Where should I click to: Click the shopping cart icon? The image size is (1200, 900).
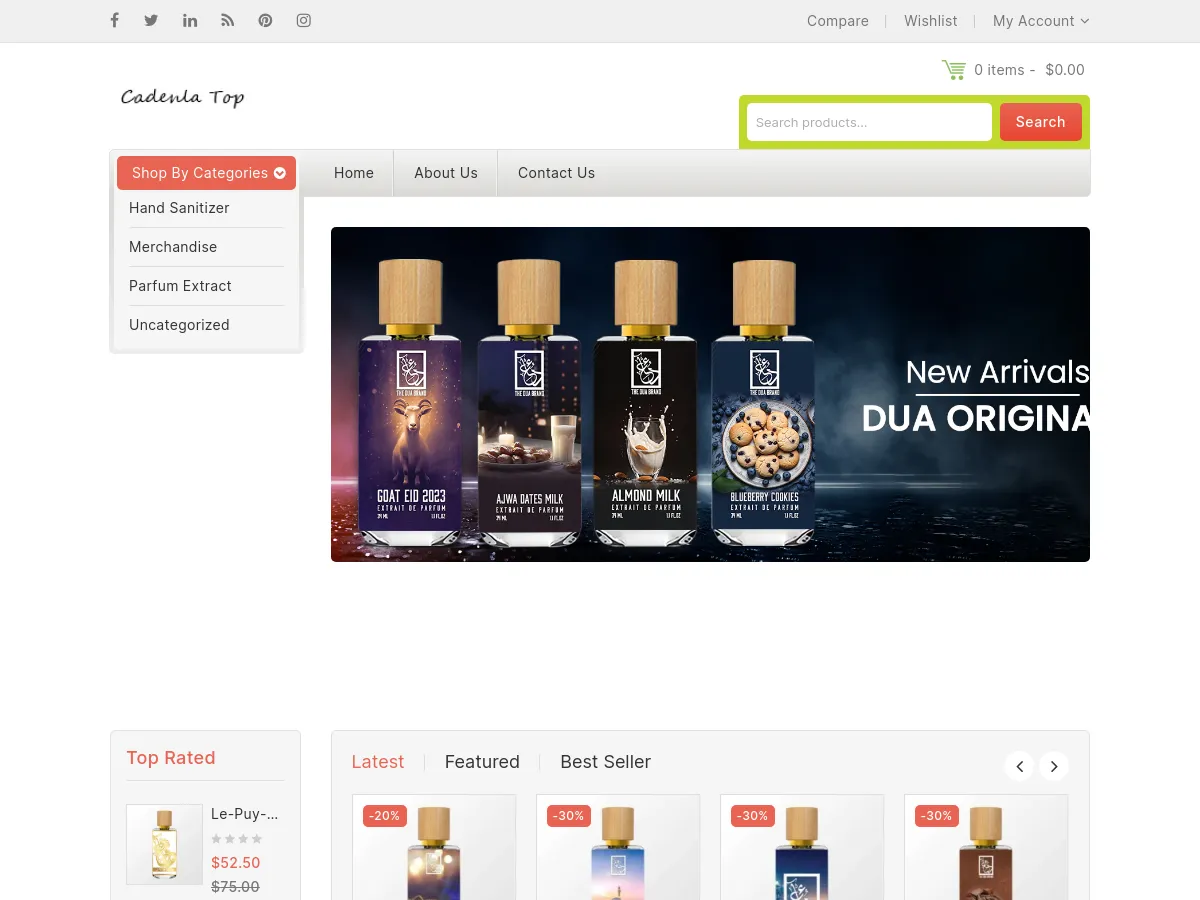pos(953,70)
